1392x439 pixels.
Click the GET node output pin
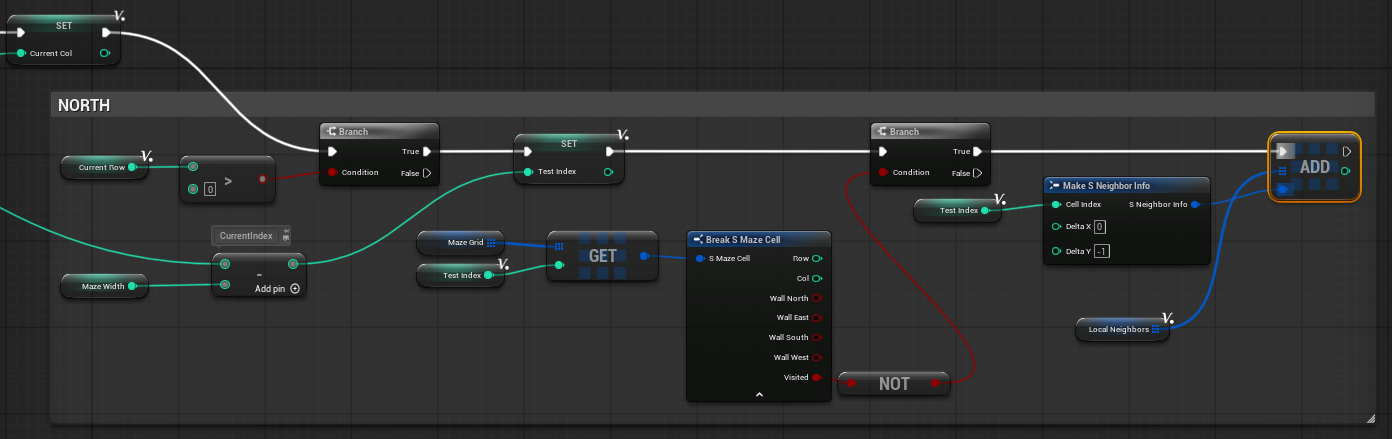pyautogui.click(x=644, y=256)
